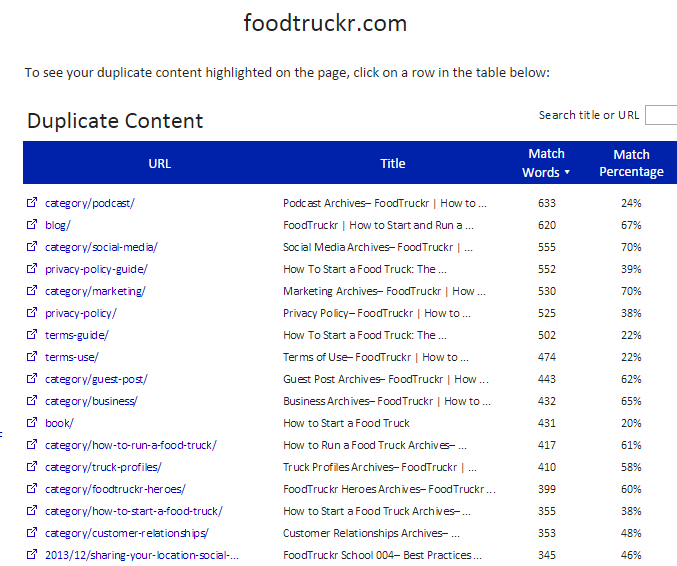Click external link icon beside blog/ URL
The width and height of the screenshot is (677, 566).
pyautogui.click(x=32, y=225)
